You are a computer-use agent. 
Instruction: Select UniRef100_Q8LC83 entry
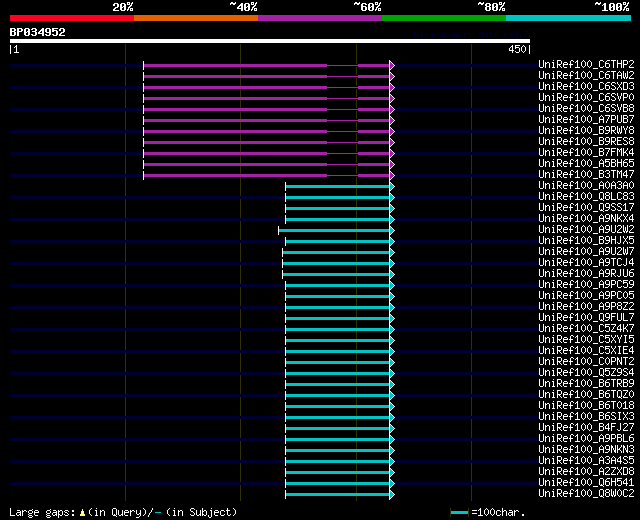coord(586,197)
